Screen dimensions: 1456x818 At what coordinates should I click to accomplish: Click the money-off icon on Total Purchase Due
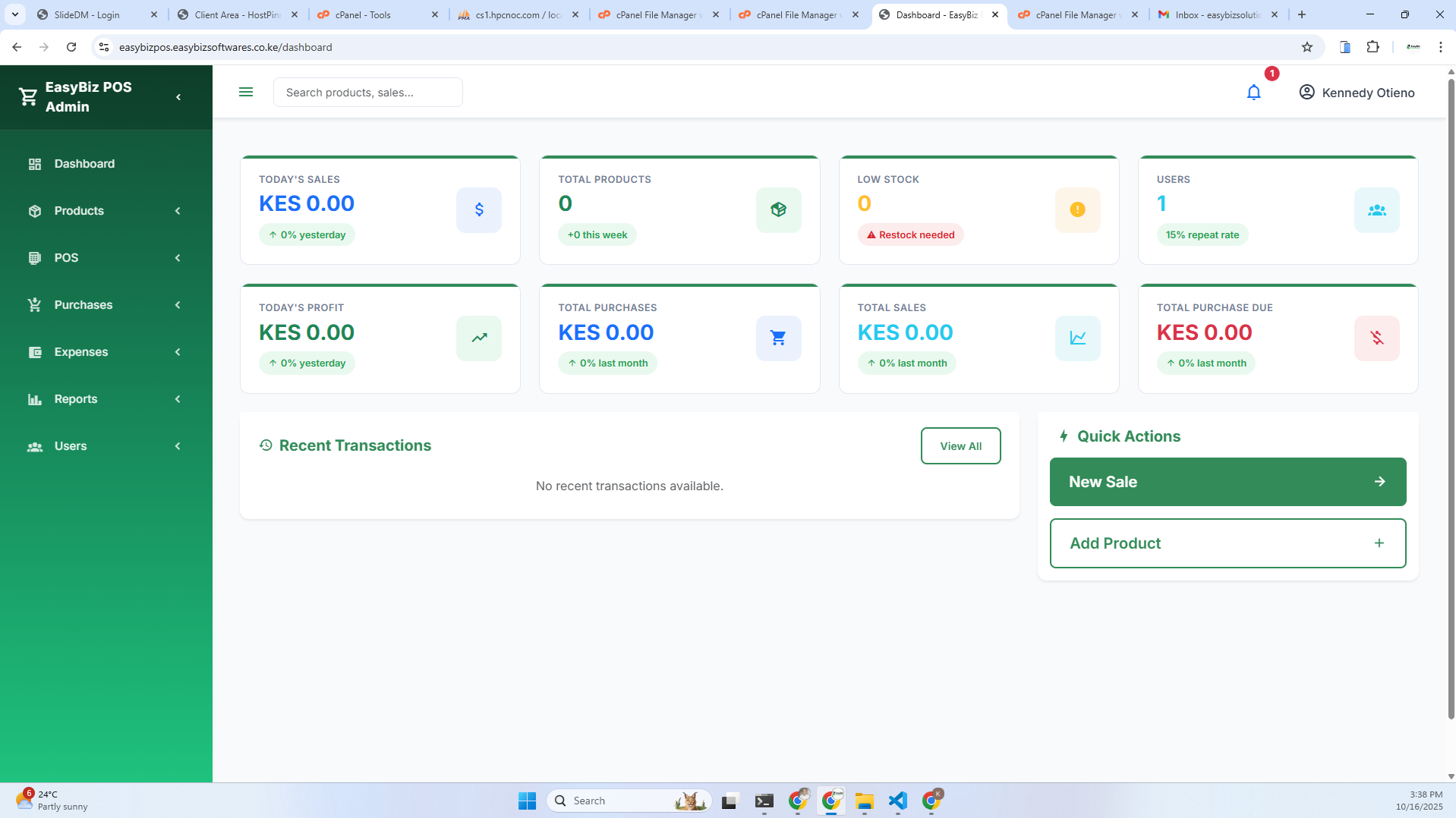pyautogui.click(x=1376, y=338)
